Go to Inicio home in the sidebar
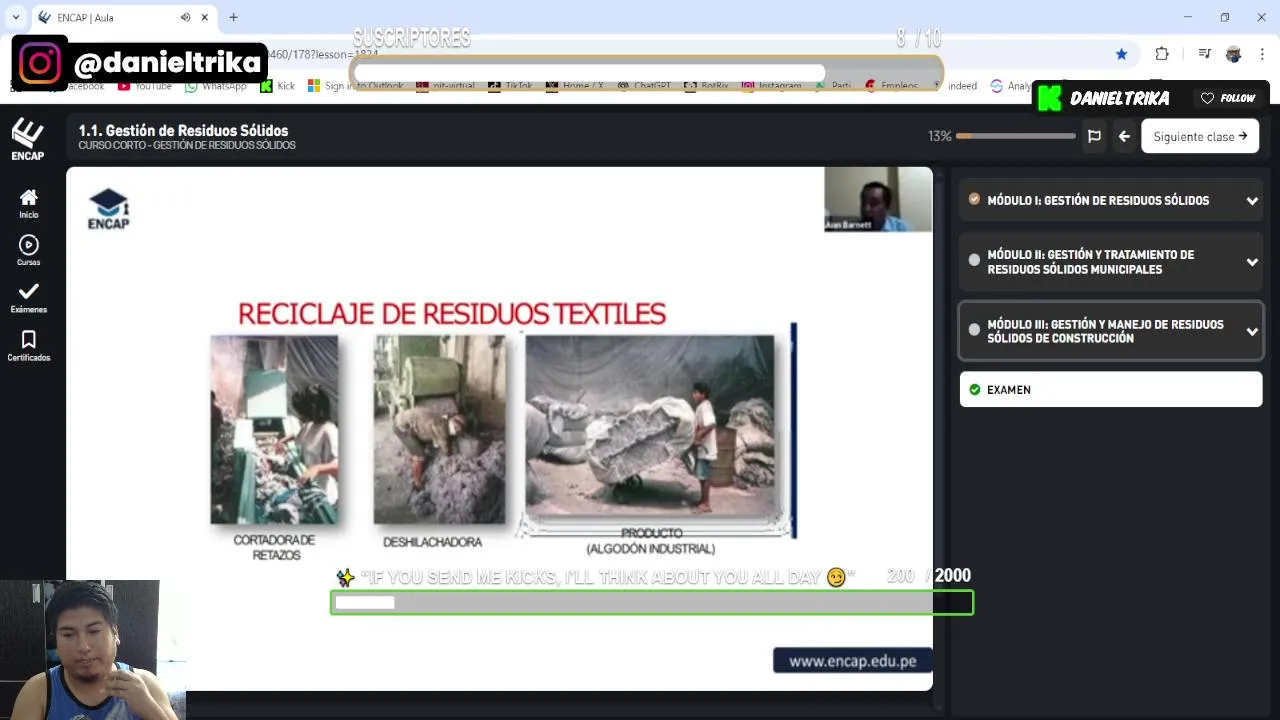 pyautogui.click(x=28, y=203)
